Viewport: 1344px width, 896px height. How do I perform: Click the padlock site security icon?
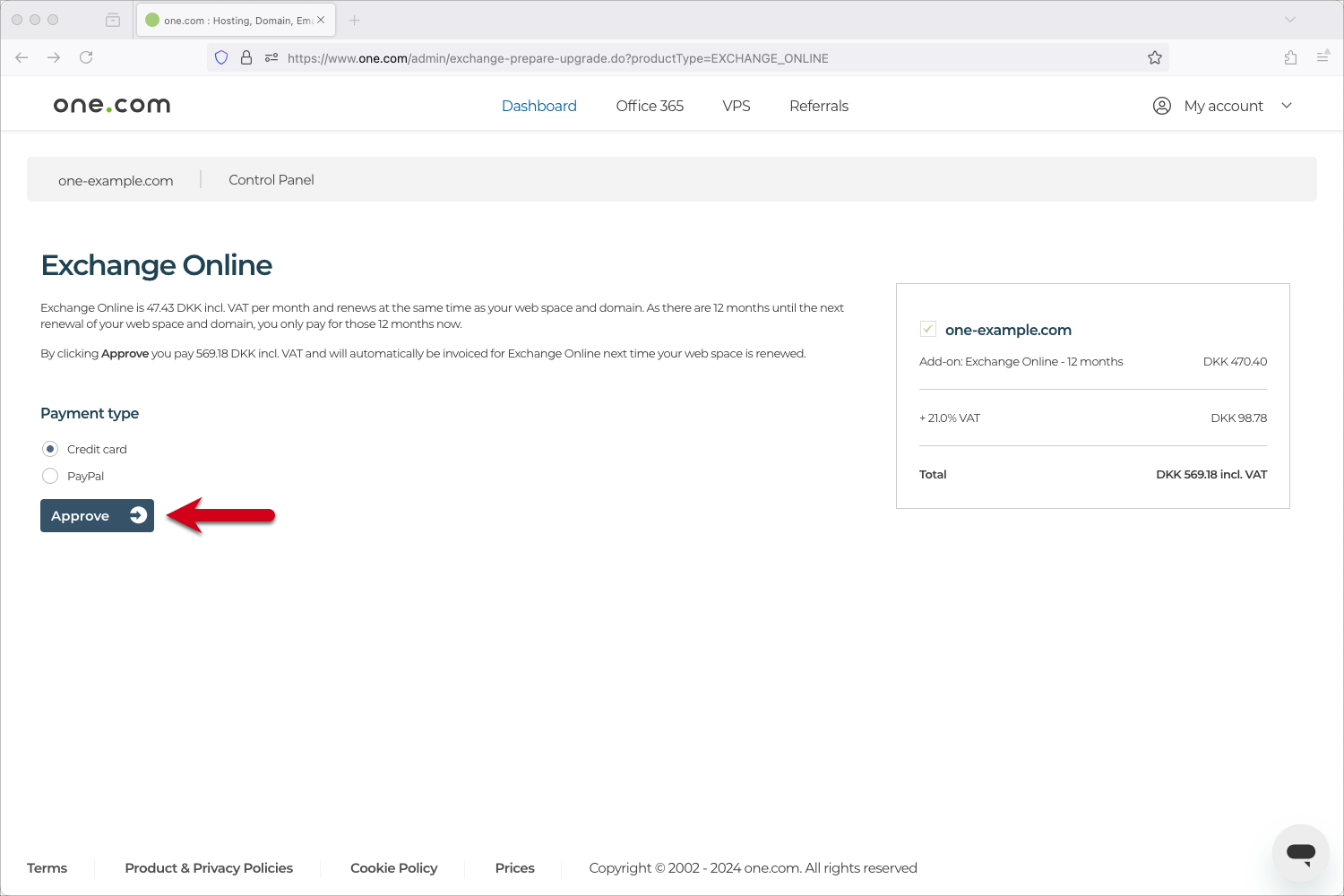pos(246,57)
